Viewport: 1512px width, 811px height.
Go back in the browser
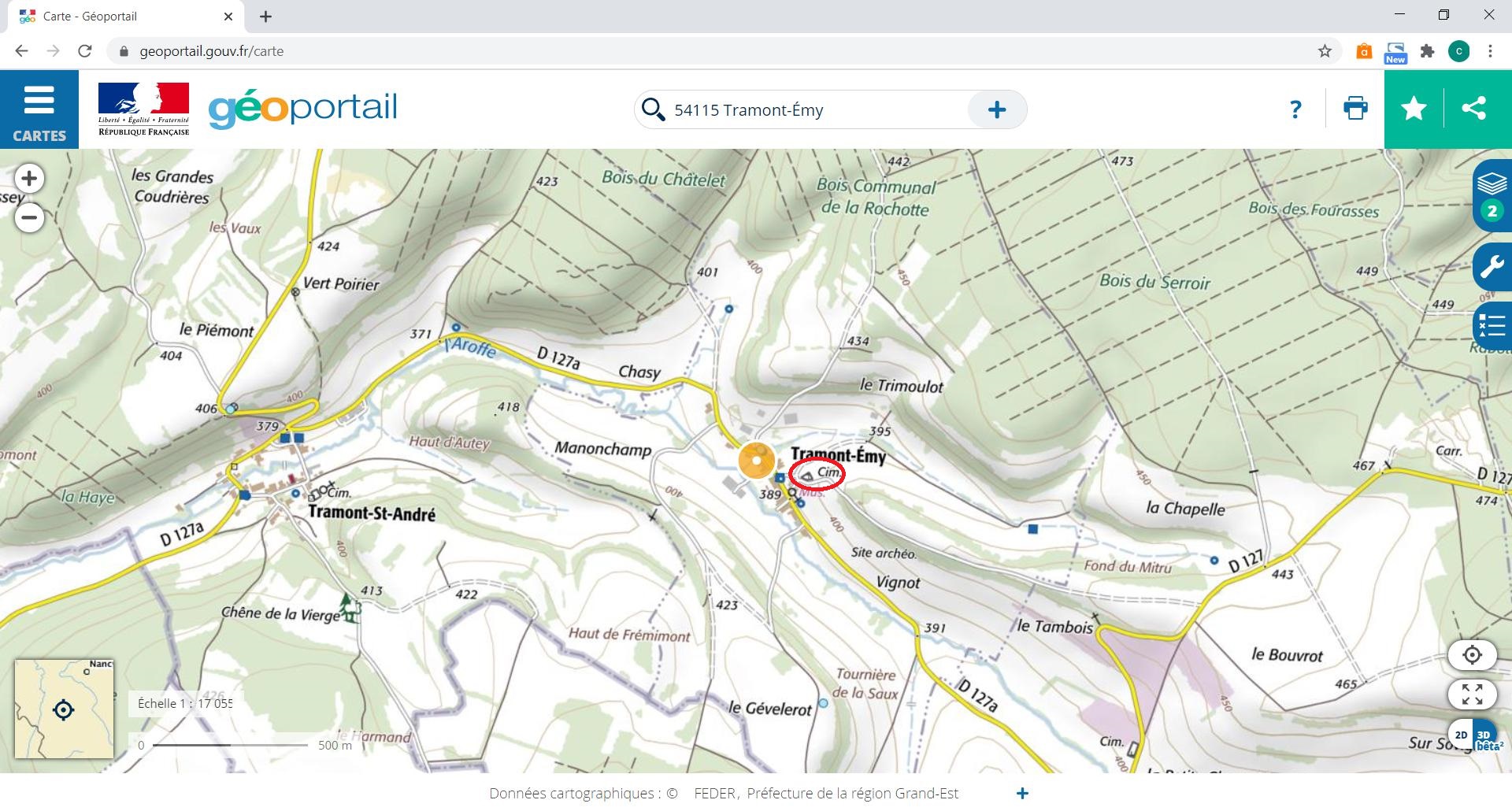click(x=21, y=51)
